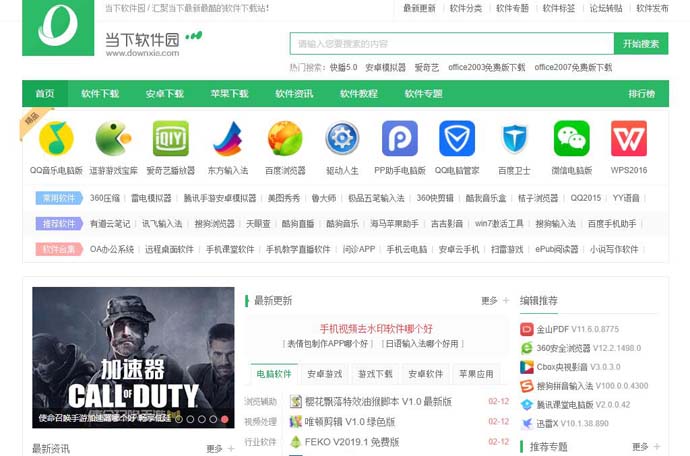This screenshot has height=456, width=690.
Task: Click the 浏览辅助 category label
Action: [x=261, y=401]
